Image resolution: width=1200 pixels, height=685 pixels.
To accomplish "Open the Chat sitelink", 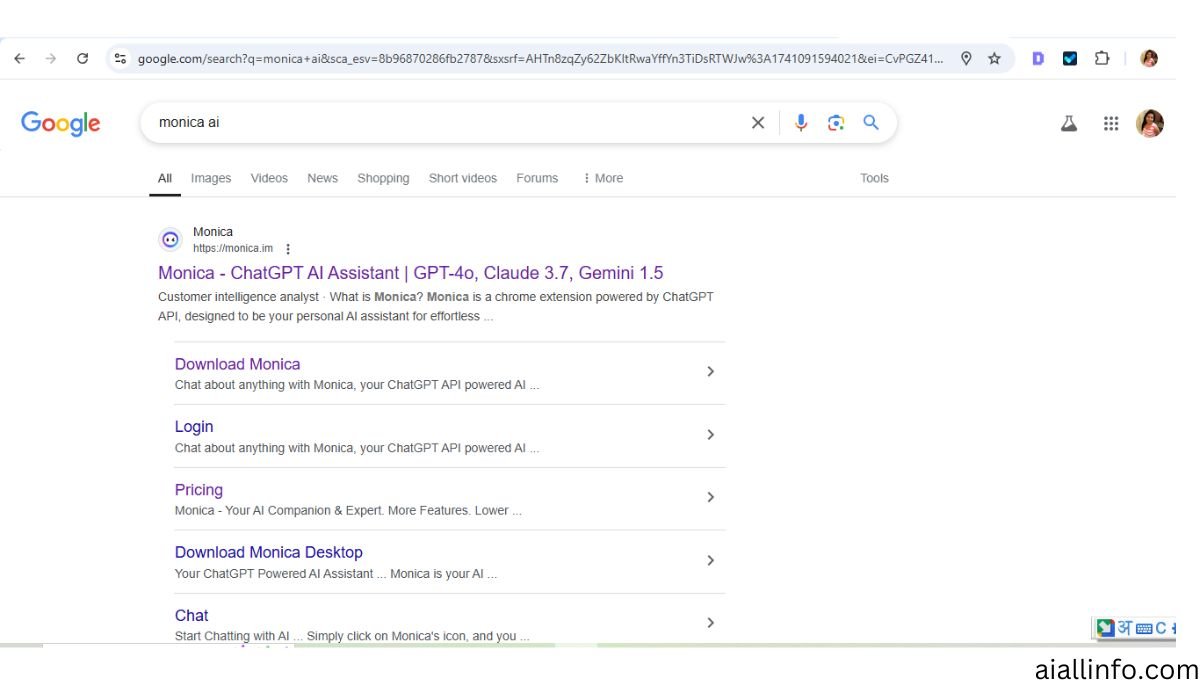I will pos(191,615).
